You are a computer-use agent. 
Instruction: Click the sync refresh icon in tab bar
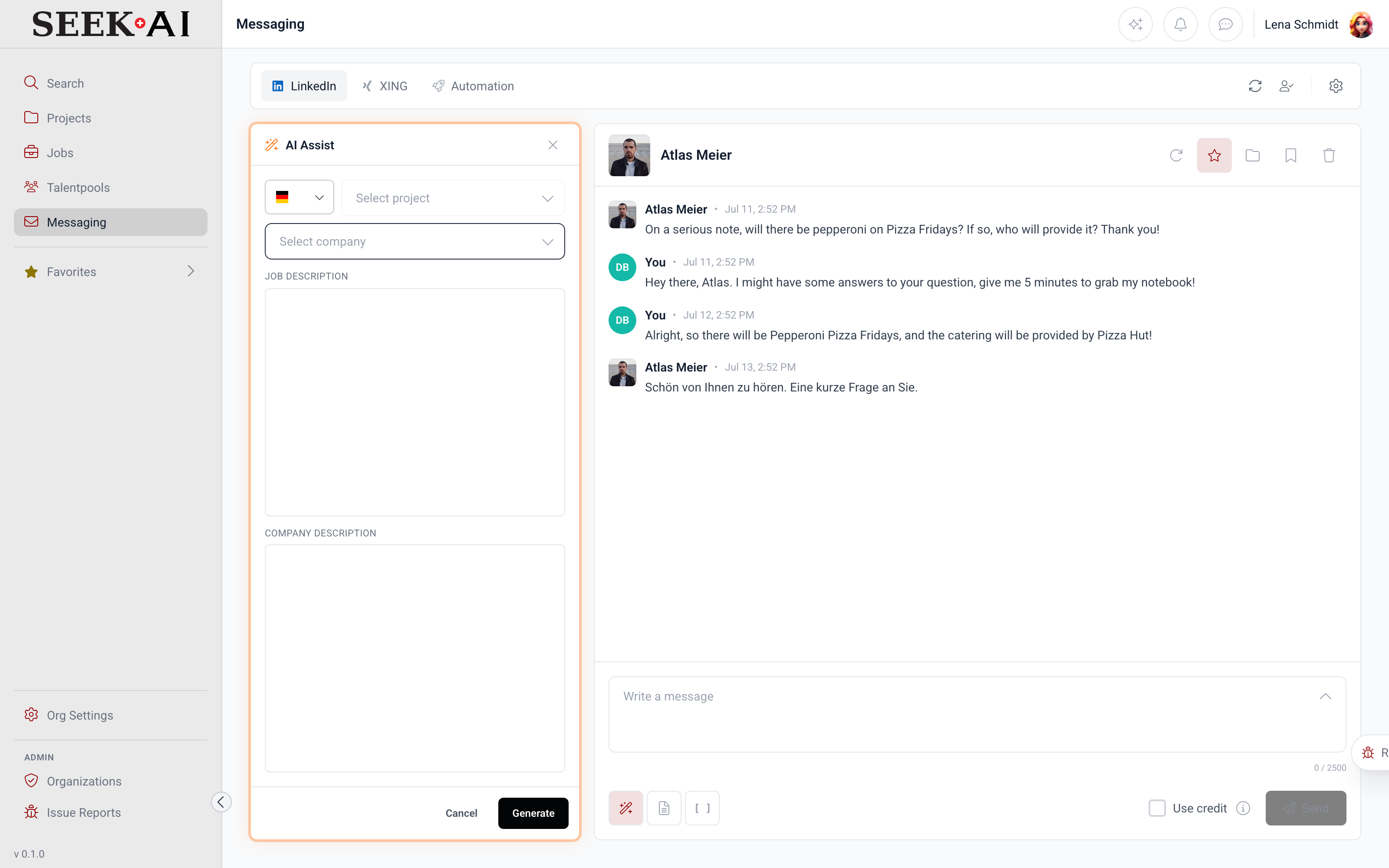point(1255,86)
